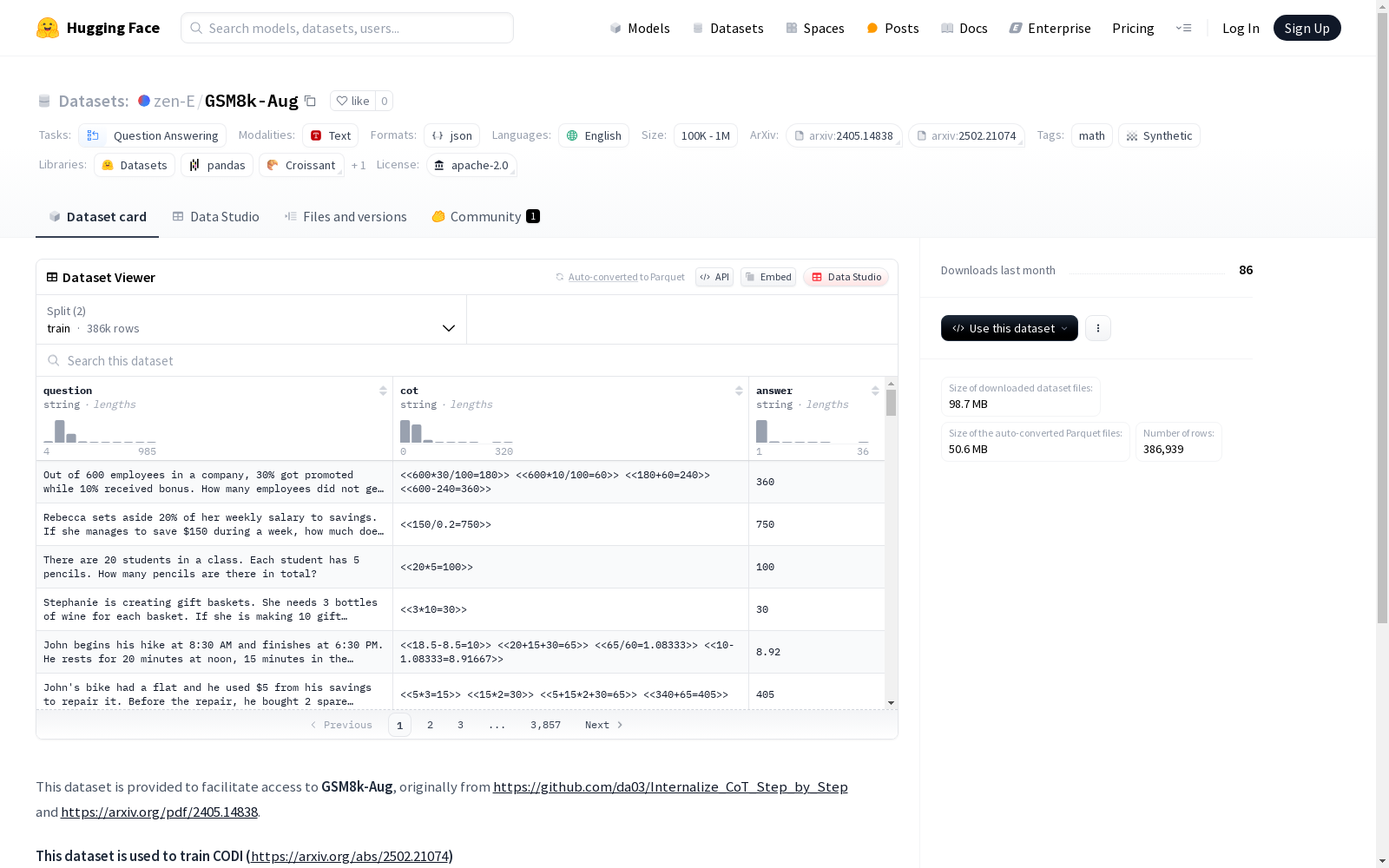Select the cell <<20*5=100>>
Image resolution: width=1389 pixels, height=868 pixels.
point(570,567)
